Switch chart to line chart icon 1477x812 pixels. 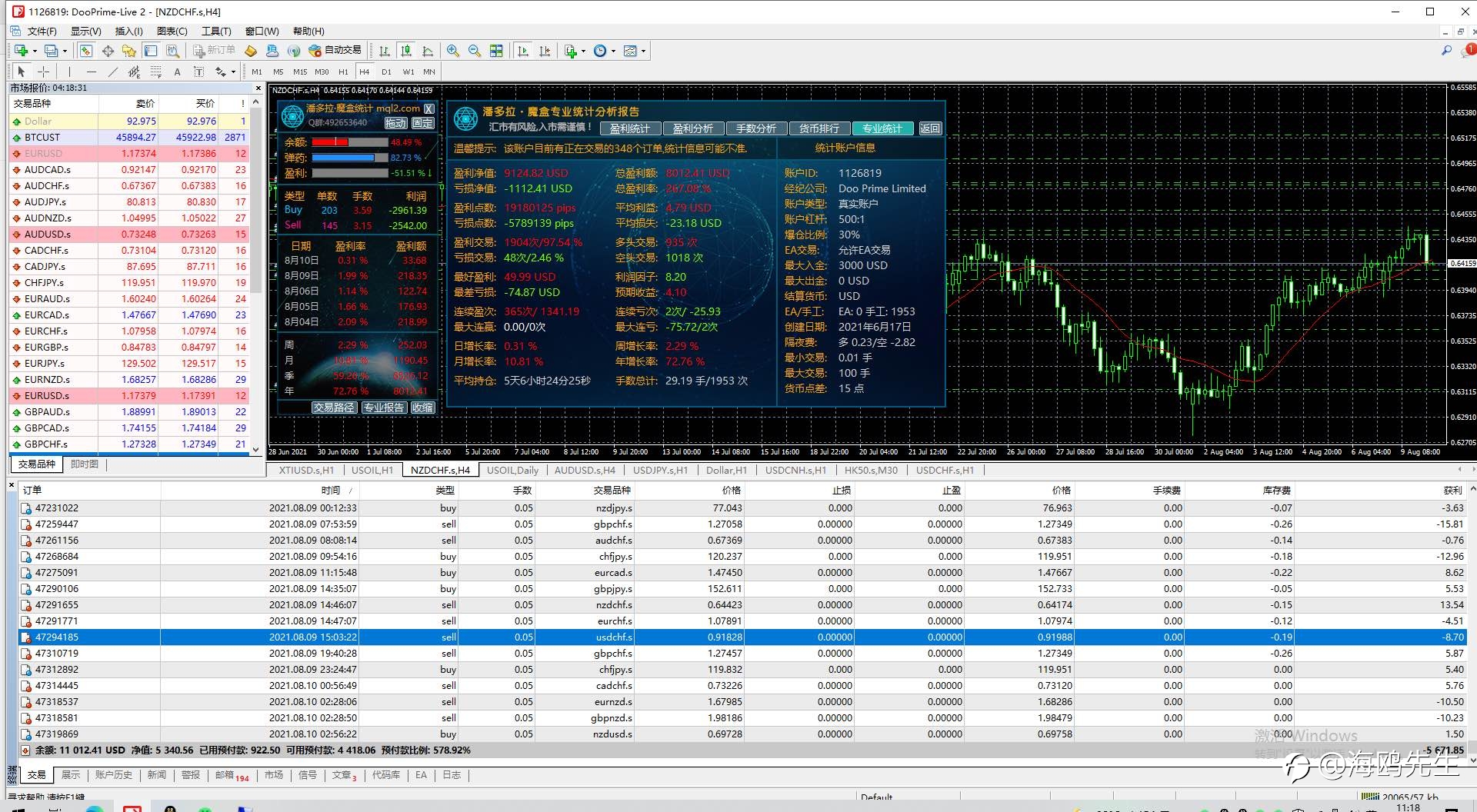(x=428, y=51)
